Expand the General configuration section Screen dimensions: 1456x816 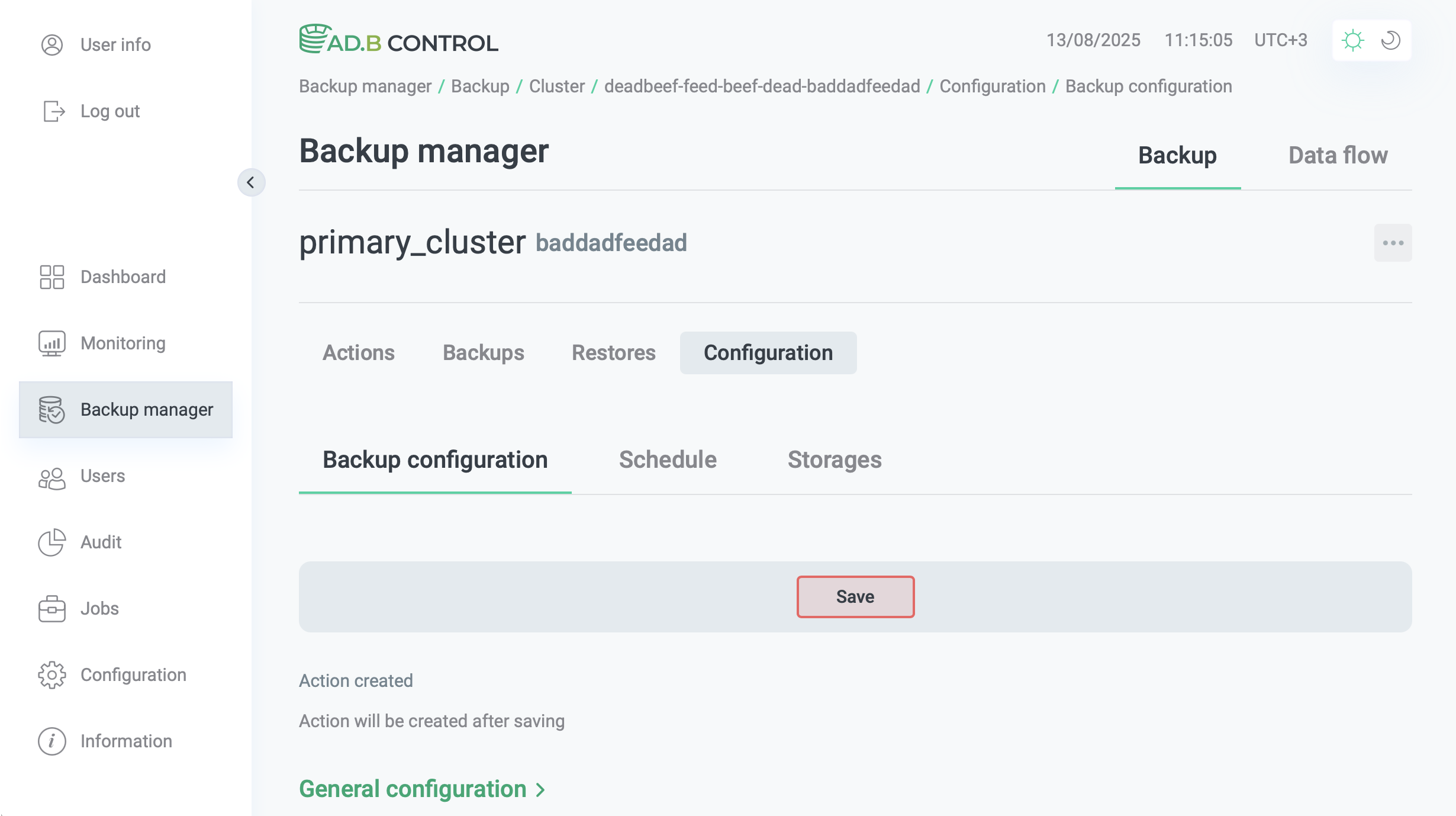click(x=421, y=788)
